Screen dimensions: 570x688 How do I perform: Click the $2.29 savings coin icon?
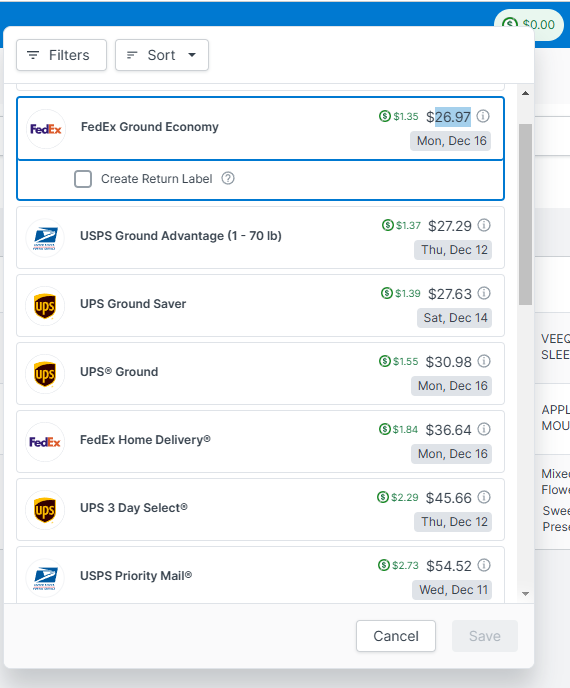(383, 497)
